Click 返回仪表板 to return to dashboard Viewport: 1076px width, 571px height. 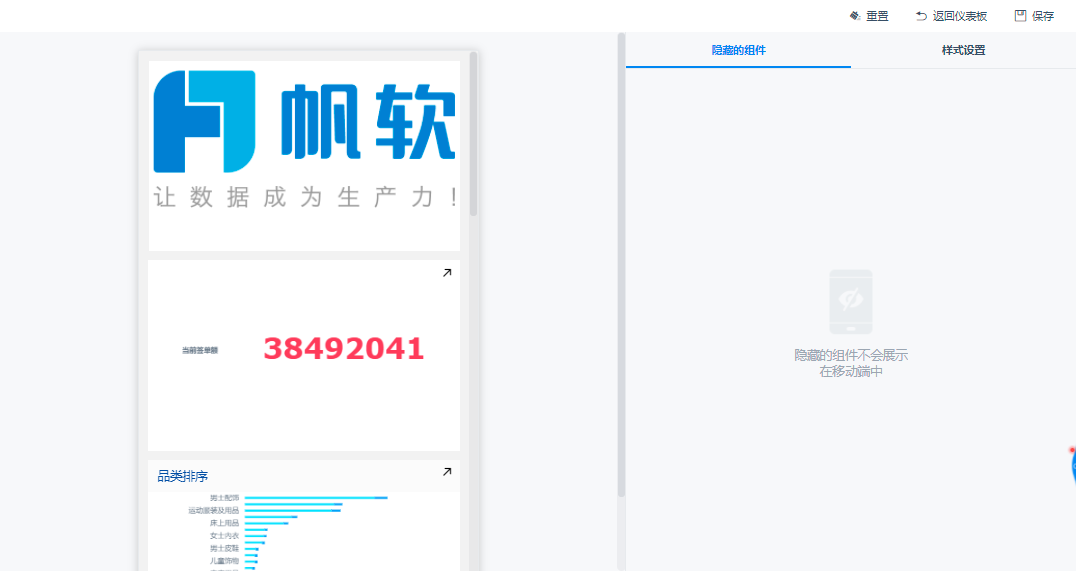[x=952, y=16]
